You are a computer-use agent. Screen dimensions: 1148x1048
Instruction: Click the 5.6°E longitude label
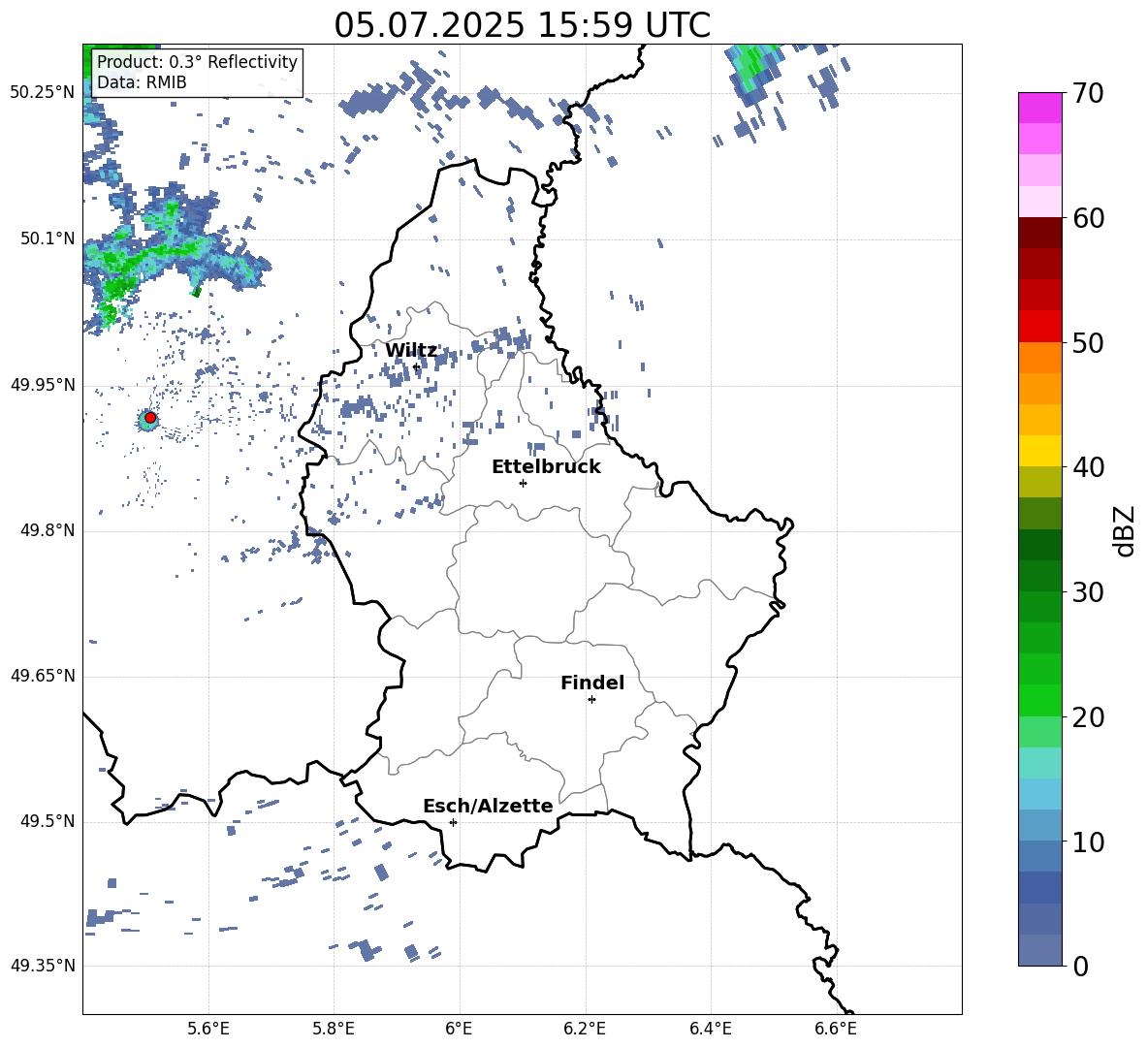click(x=208, y=1029)
